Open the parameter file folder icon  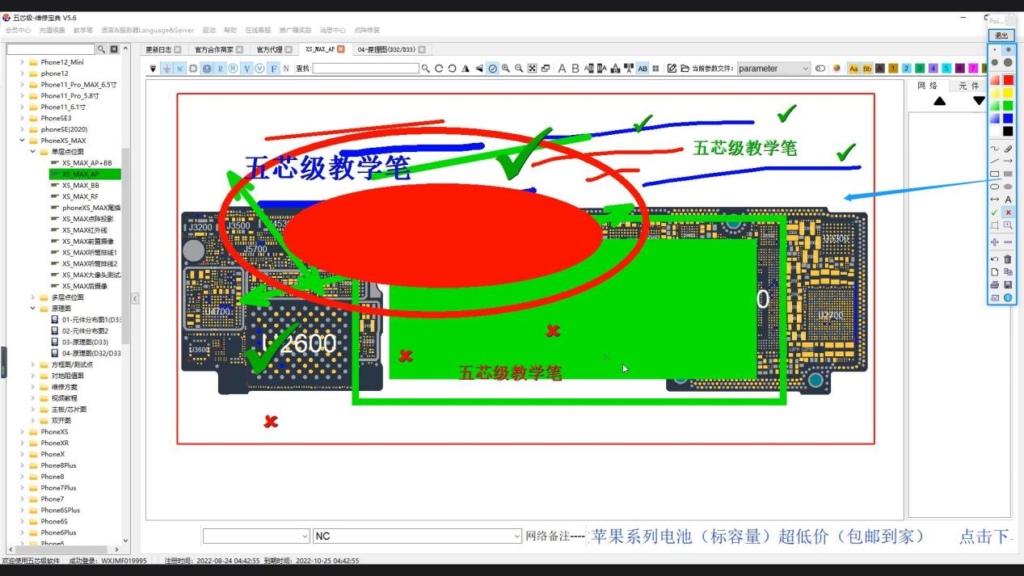[x=685, y=68]
